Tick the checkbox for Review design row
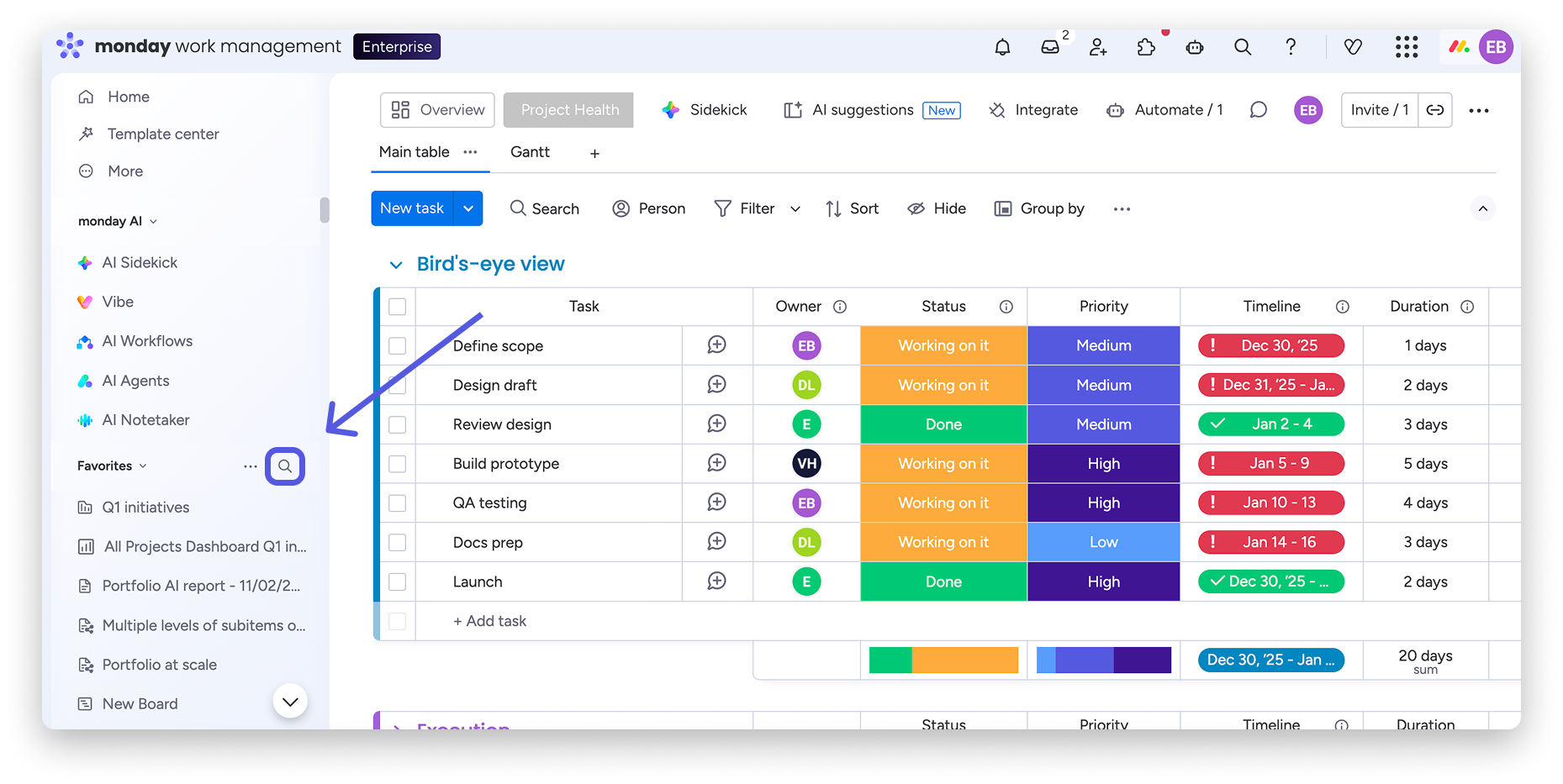Screen dimensions: 1563x784 click(398, 424)
